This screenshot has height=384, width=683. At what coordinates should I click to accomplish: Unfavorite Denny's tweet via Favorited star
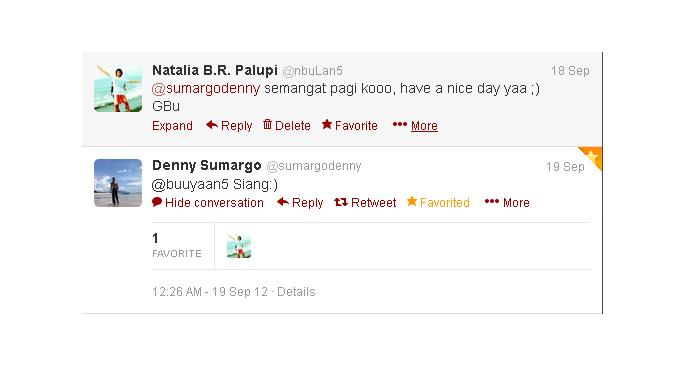(x=438, y=202)
